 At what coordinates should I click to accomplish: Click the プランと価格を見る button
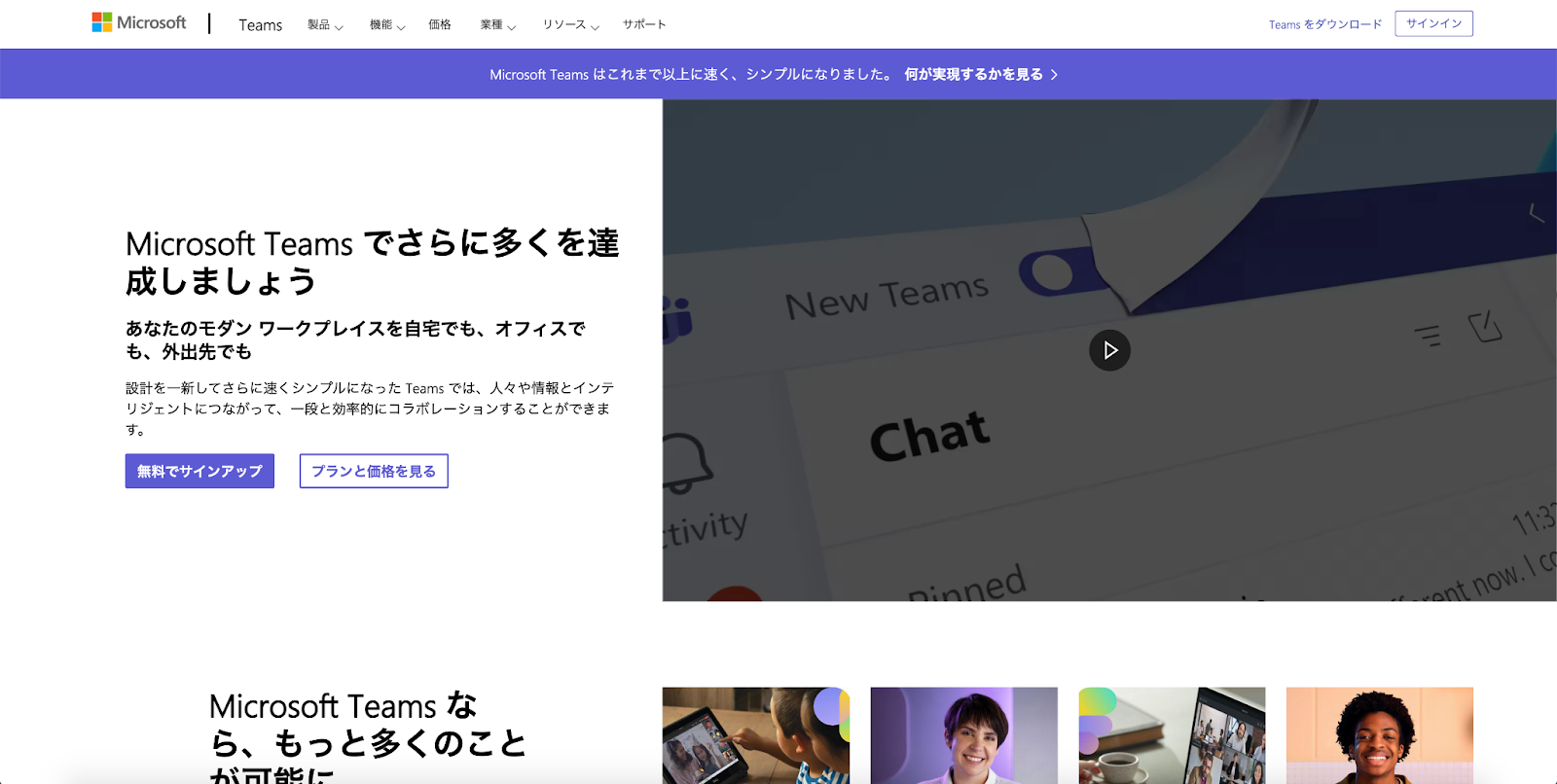[x=374, y=471]
